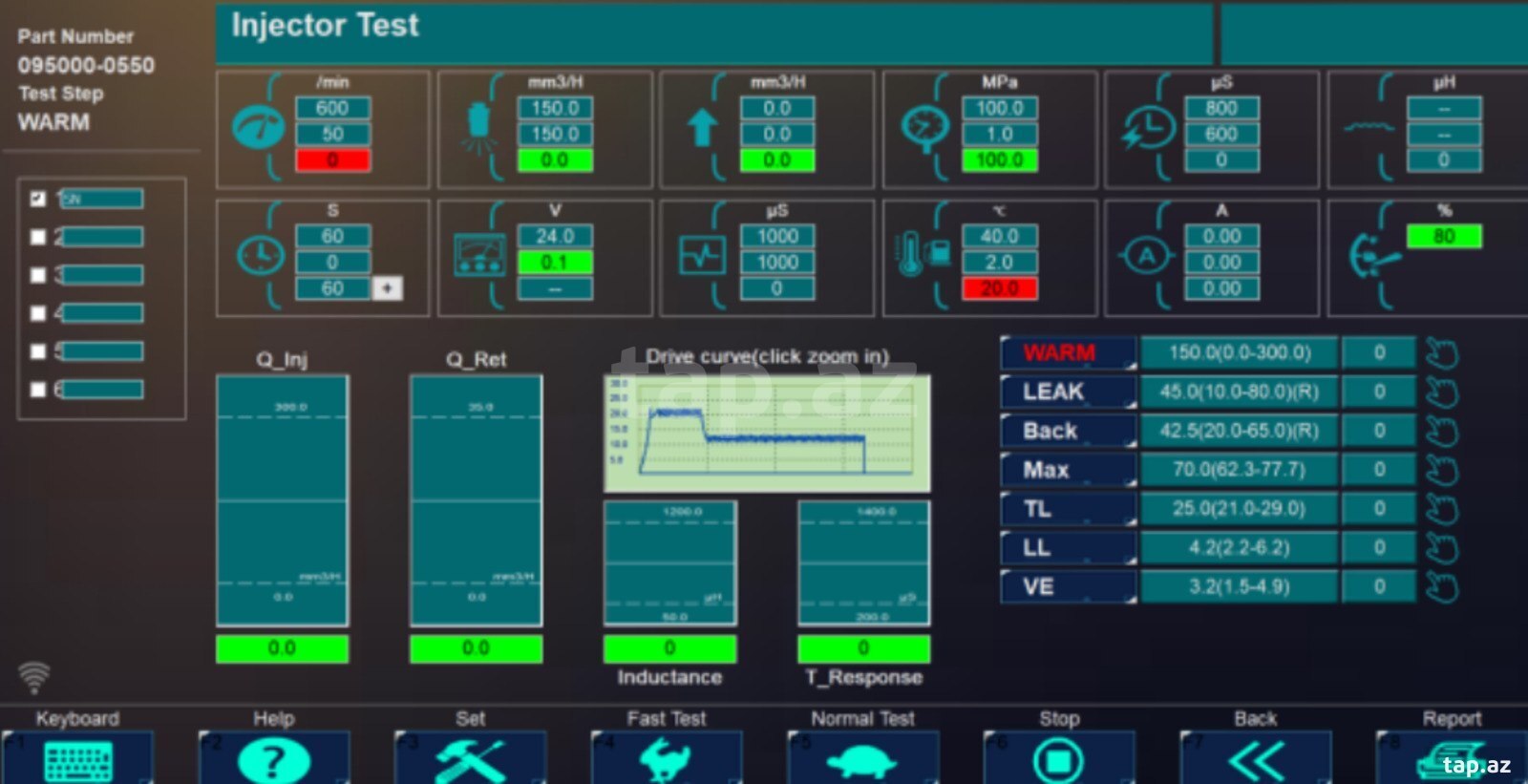The height and width of the screenshot is (784, 1528).
Task: Choose the VE test step
Action: coord(1069,586)
